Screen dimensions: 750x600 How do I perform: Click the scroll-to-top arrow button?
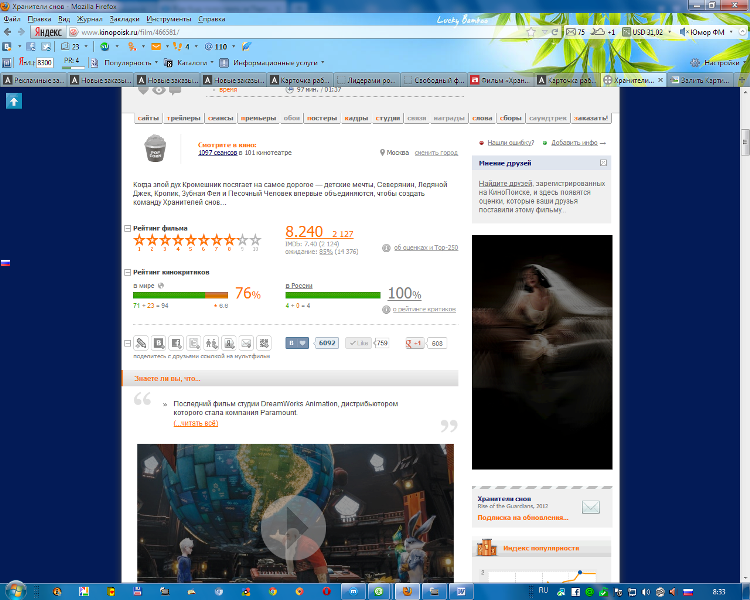click(14, 101)
